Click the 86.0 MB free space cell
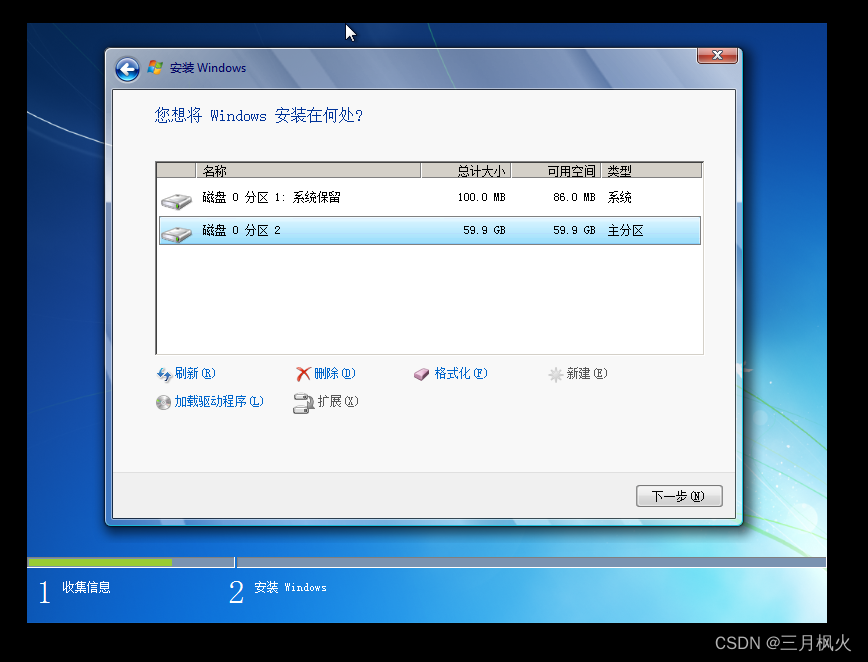Image resolution: width=868 pixels, height=662 pixels. pos(574,198)
